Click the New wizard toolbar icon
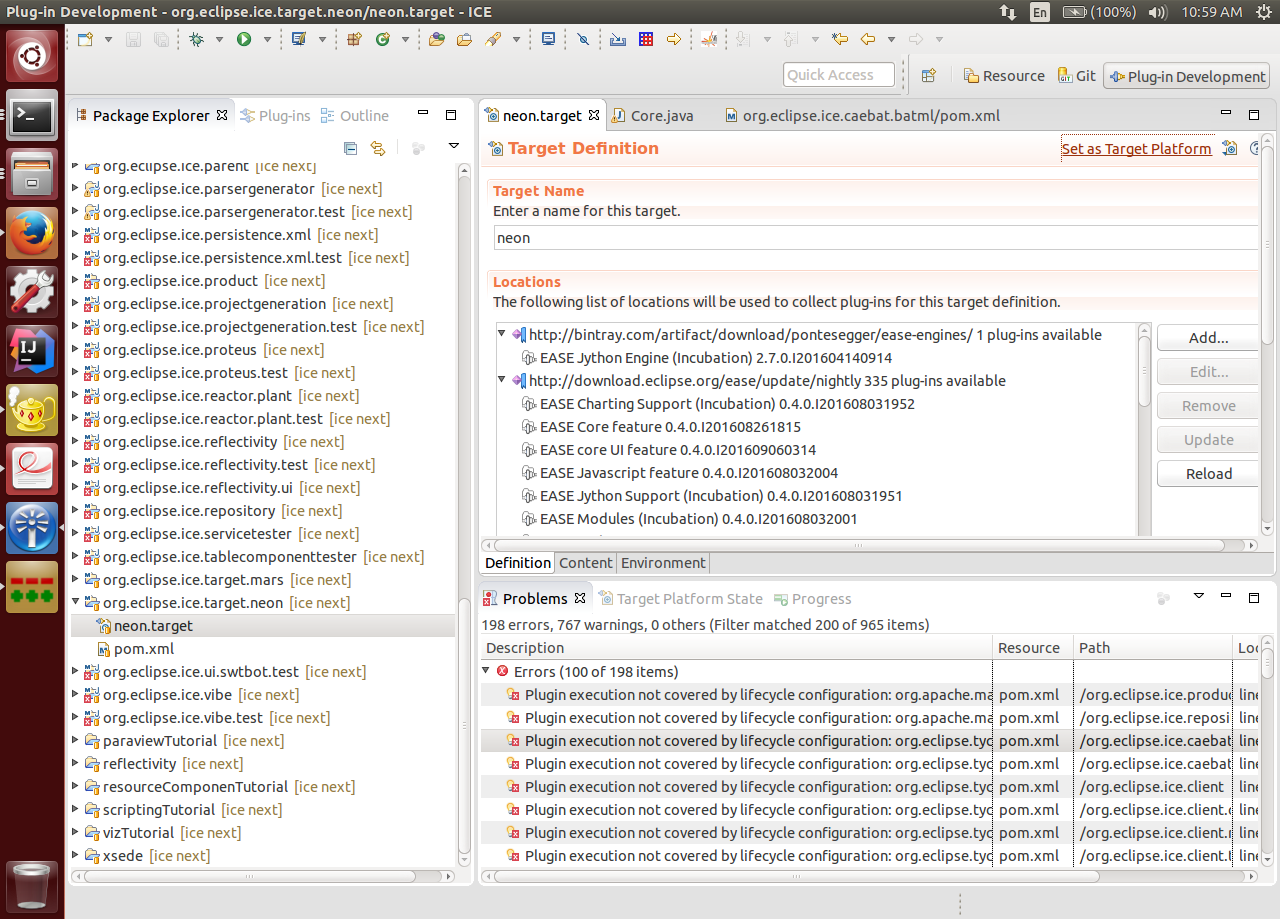The image size is (1280, 919). [x=85, y=39]
